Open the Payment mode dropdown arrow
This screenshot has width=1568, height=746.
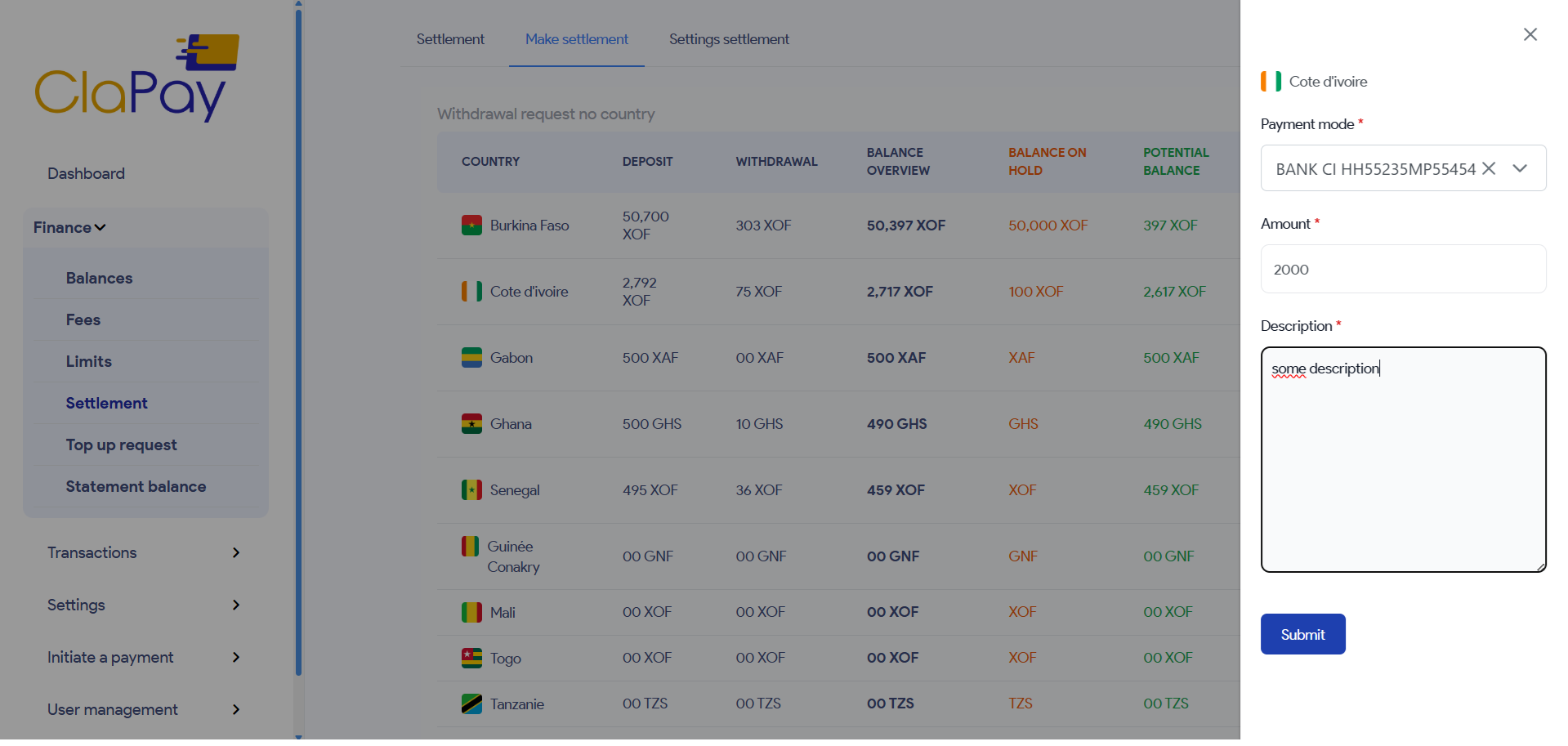1520,168
